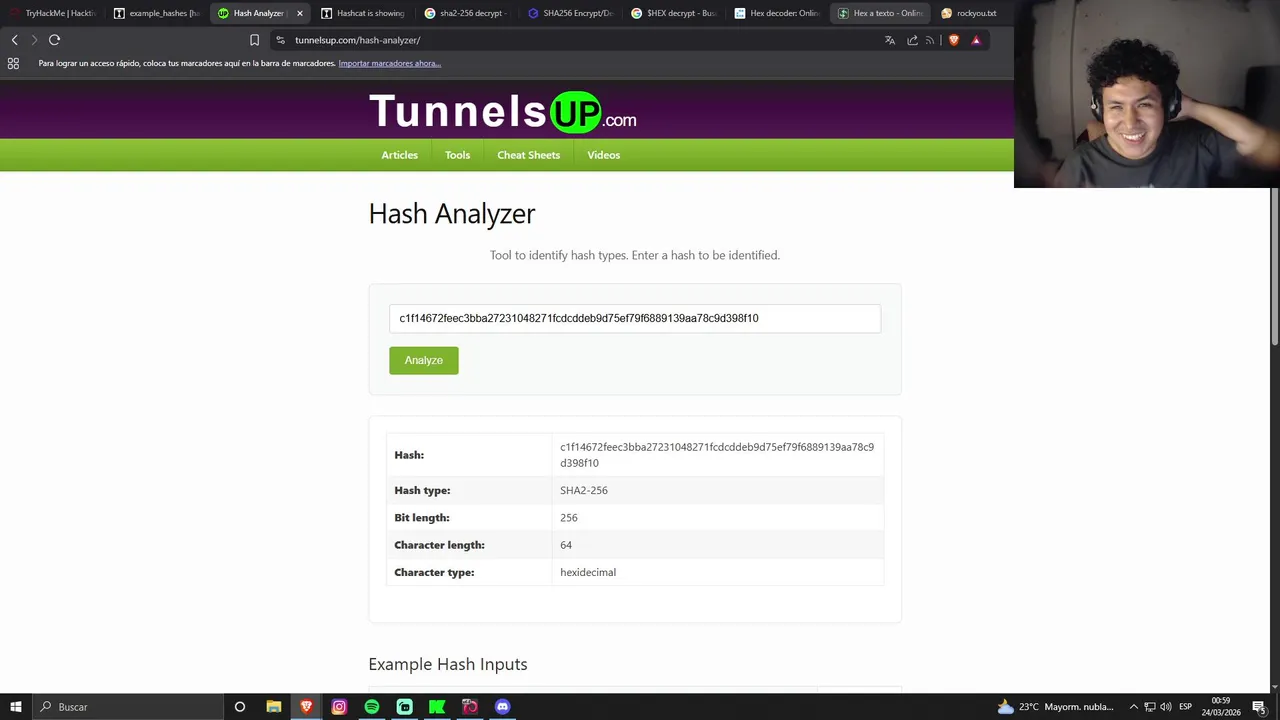
Task: Click Brave browser icon in taskbar
Action: coord(306,707)
